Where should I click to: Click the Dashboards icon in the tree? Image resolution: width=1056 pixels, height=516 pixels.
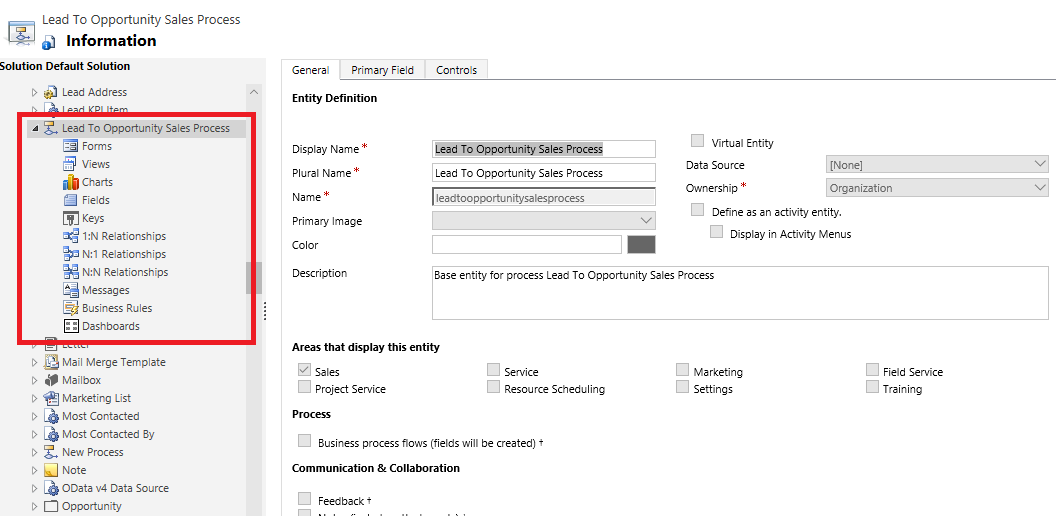(71, 326)
